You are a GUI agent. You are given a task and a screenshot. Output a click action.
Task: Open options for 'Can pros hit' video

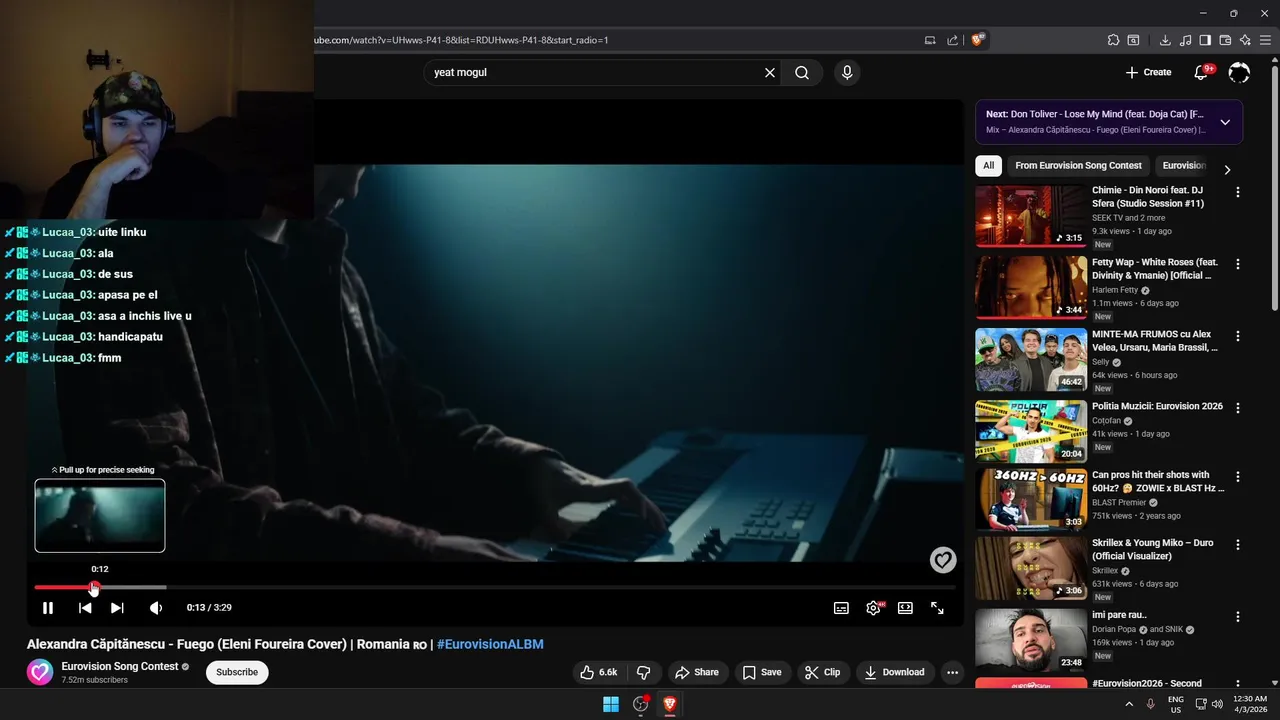point(1238,476)
